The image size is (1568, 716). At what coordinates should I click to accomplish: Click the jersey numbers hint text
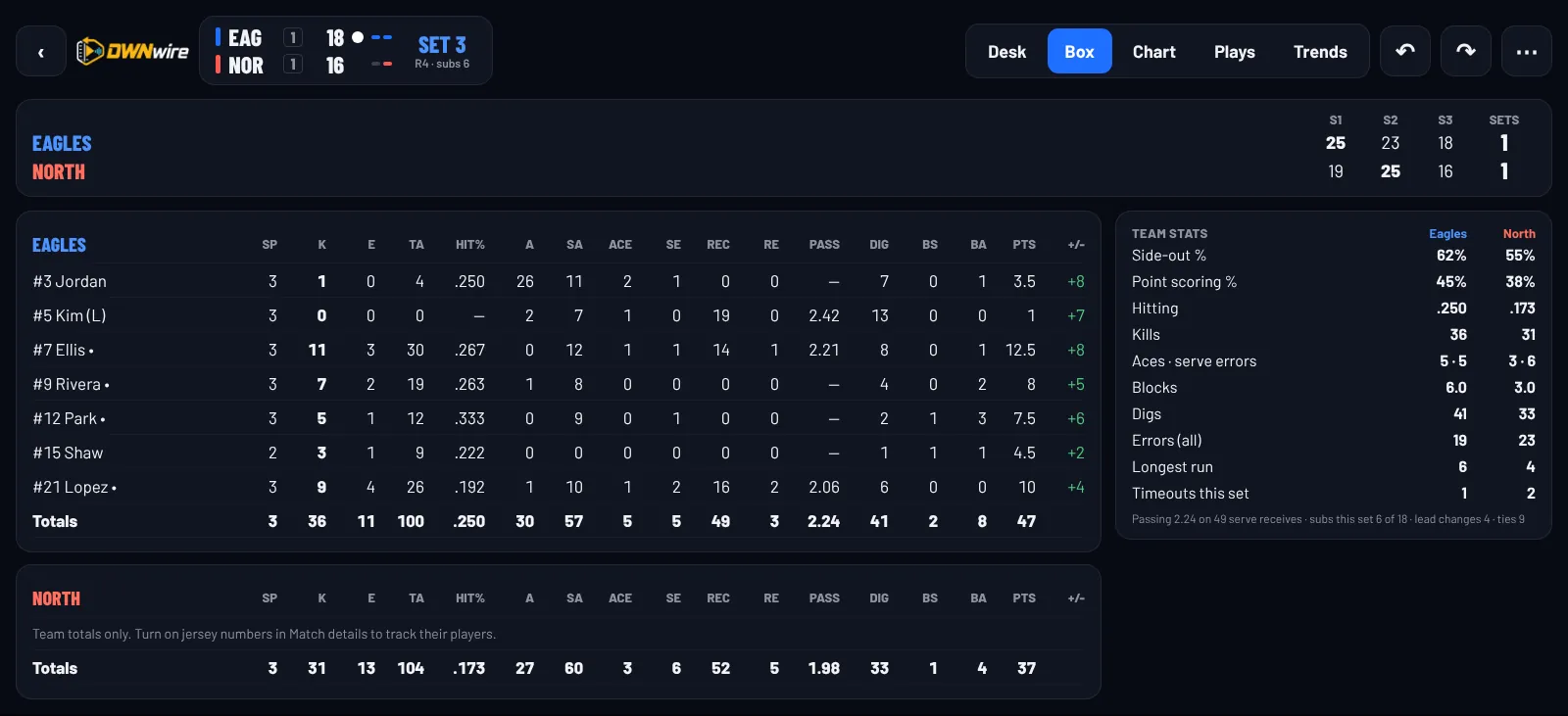coord(264,634)
